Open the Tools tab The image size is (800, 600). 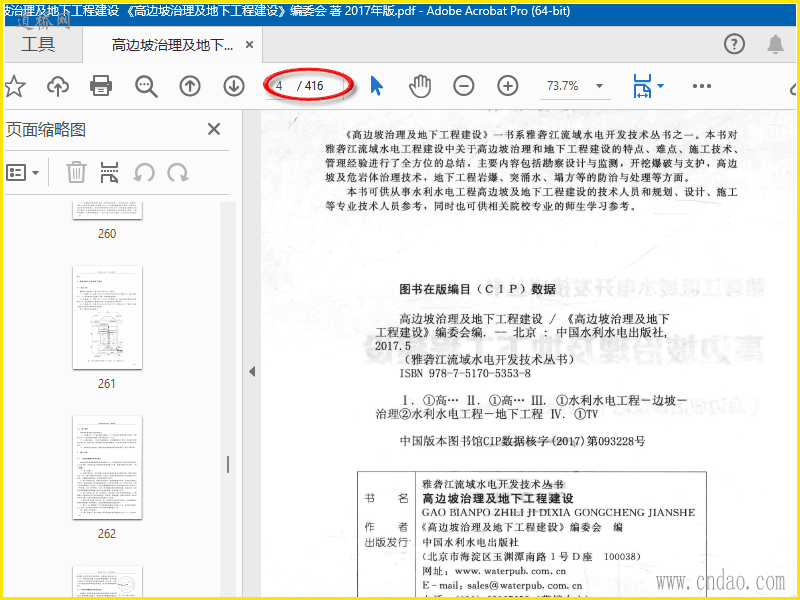tap(38, 45)
